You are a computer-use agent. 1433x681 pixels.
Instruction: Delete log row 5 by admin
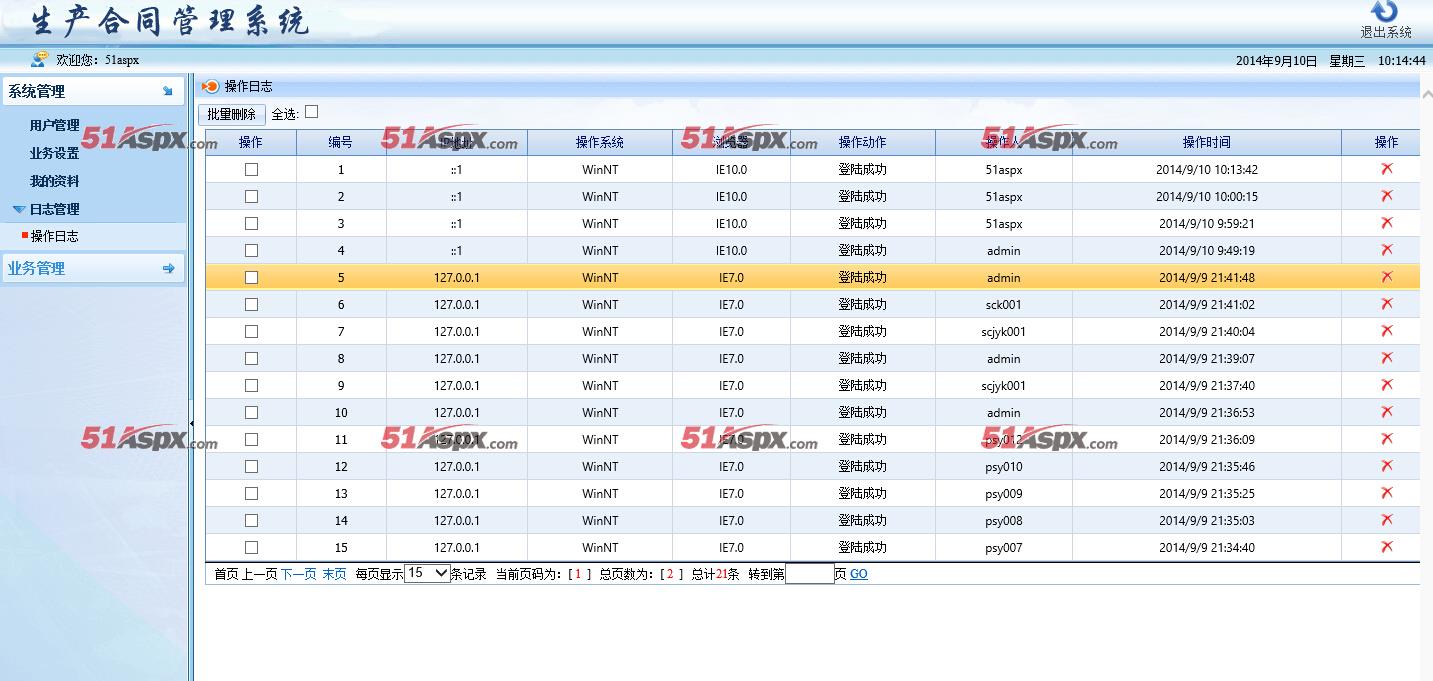[1386, 277]
